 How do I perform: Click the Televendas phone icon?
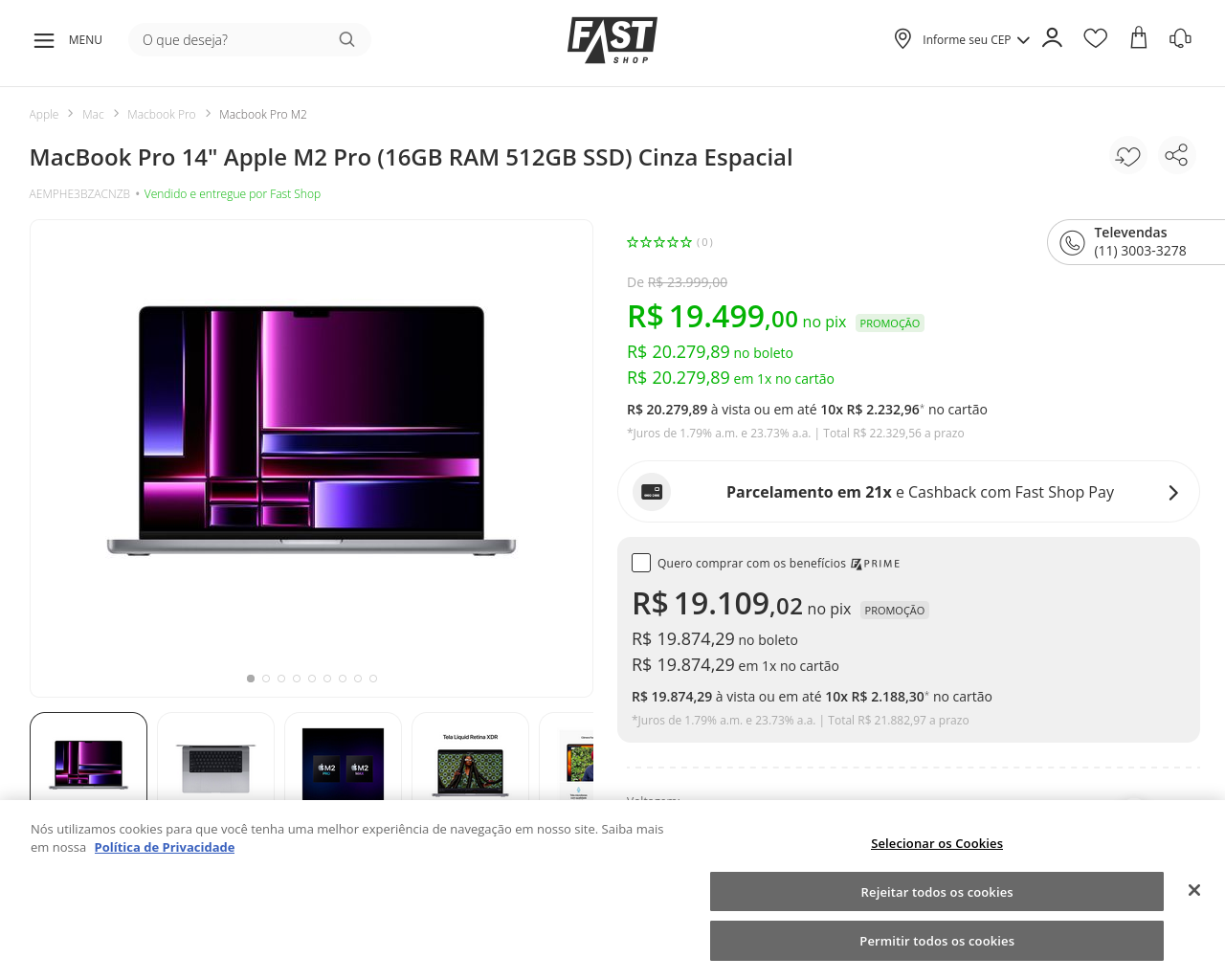(x=1072, y=242)
